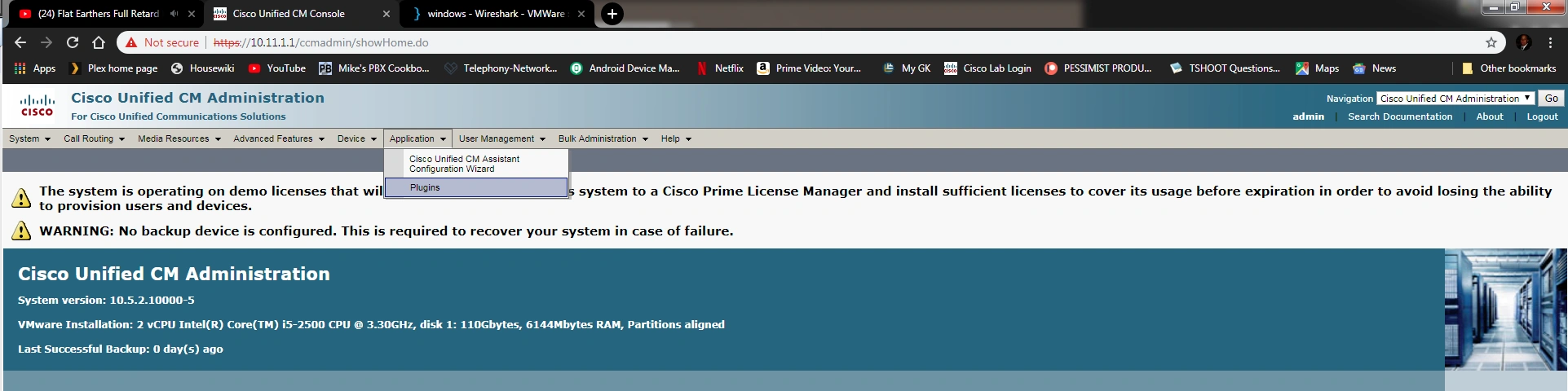
Task: Open the YouTube bookmark
Action: tap(277, 68)
